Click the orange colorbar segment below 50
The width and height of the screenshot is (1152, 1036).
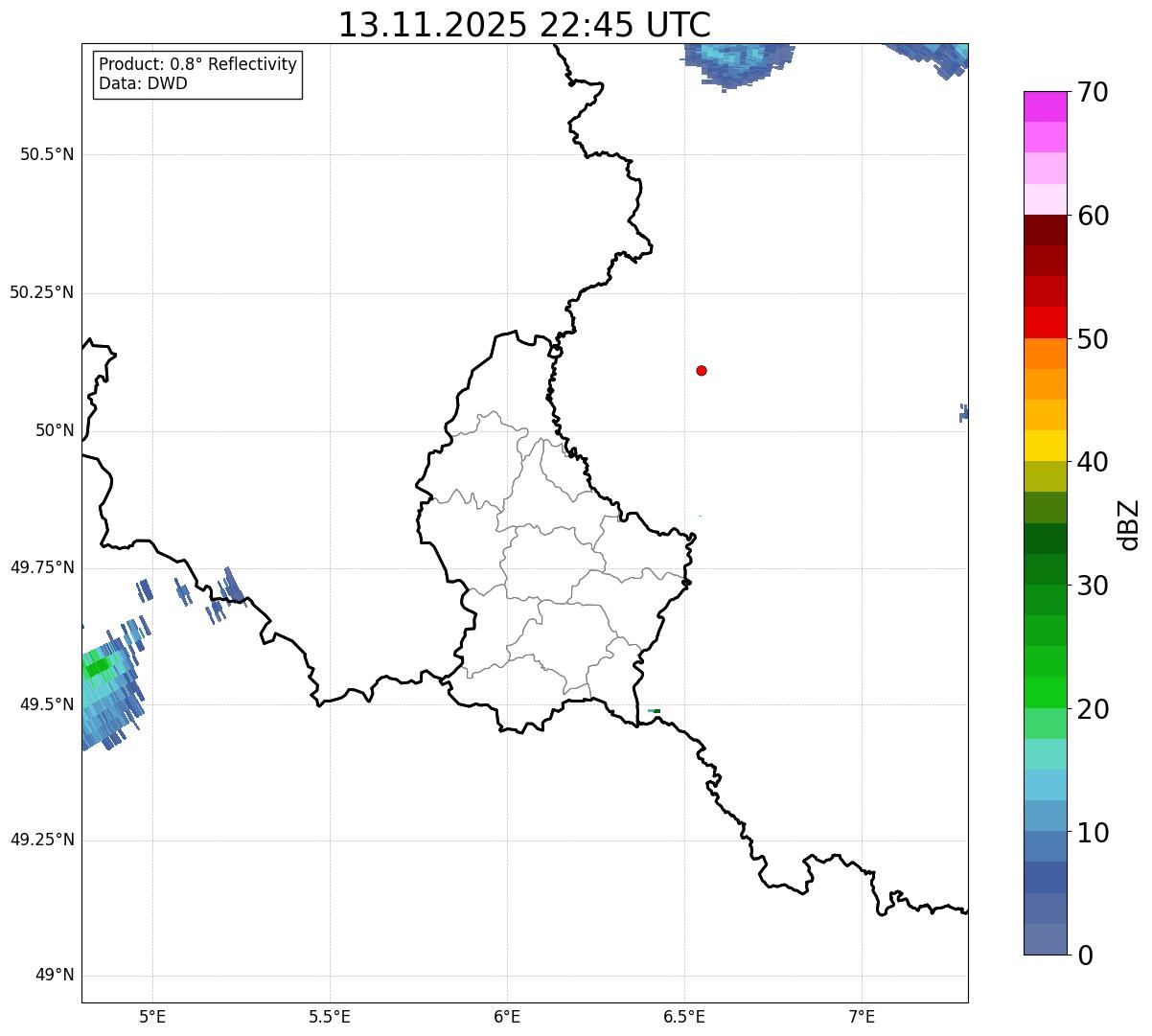pos(1045,354)
